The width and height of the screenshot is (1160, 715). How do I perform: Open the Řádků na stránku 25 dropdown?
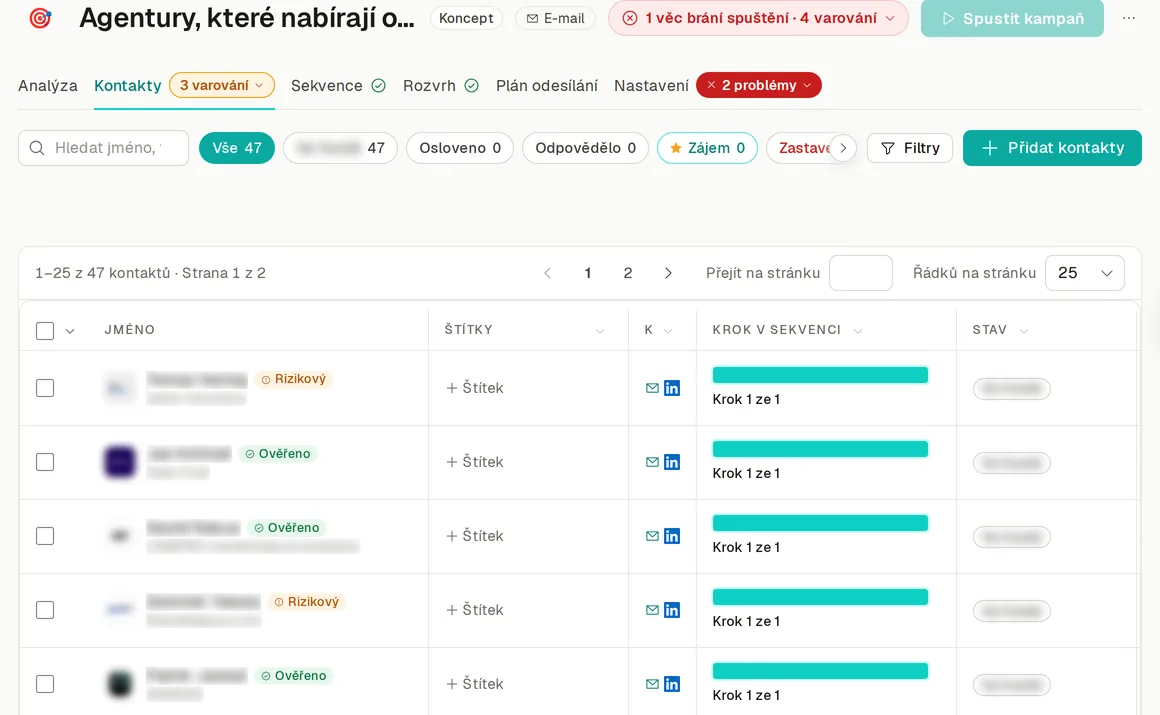click(1085, 273)
